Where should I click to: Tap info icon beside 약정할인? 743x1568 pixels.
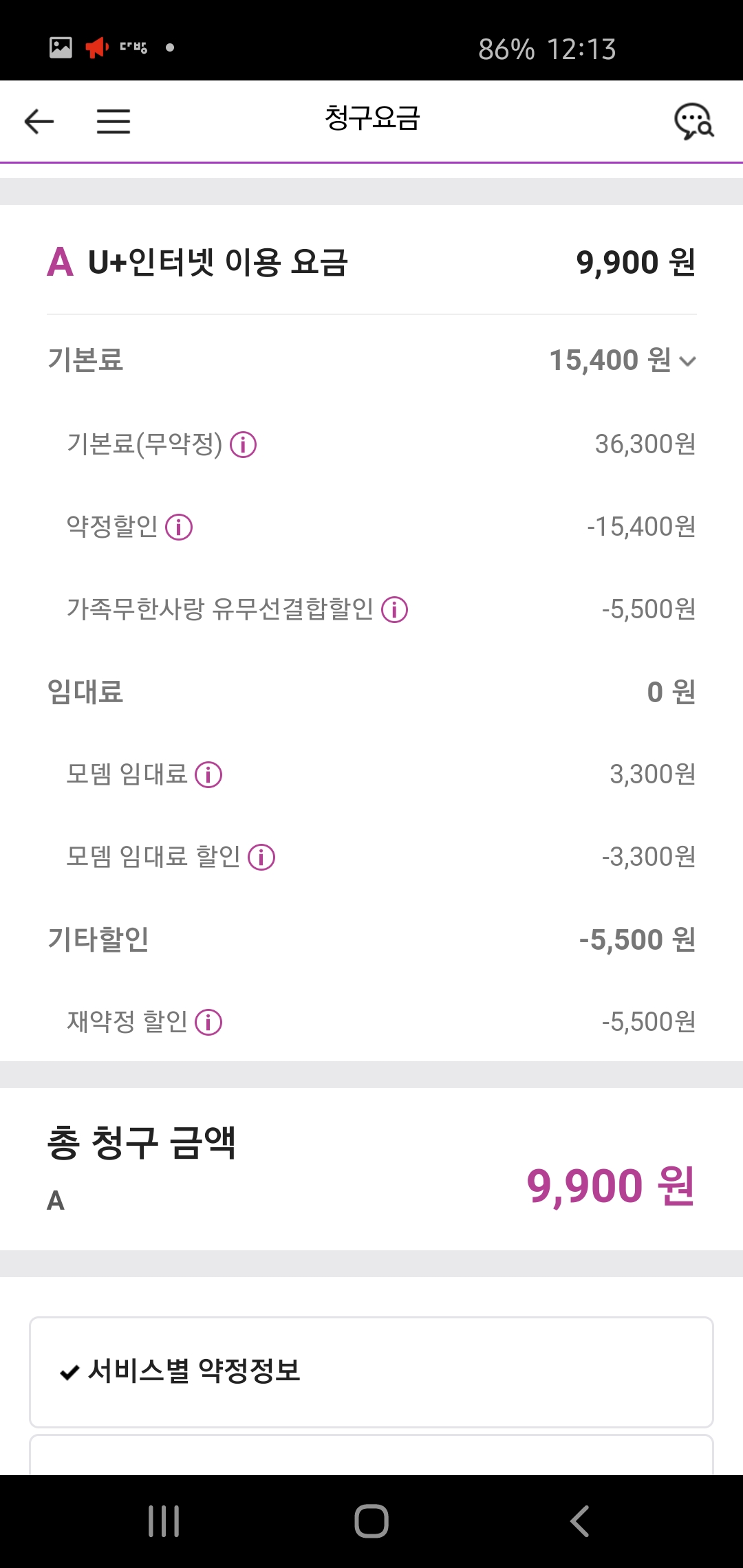(179, 527)
